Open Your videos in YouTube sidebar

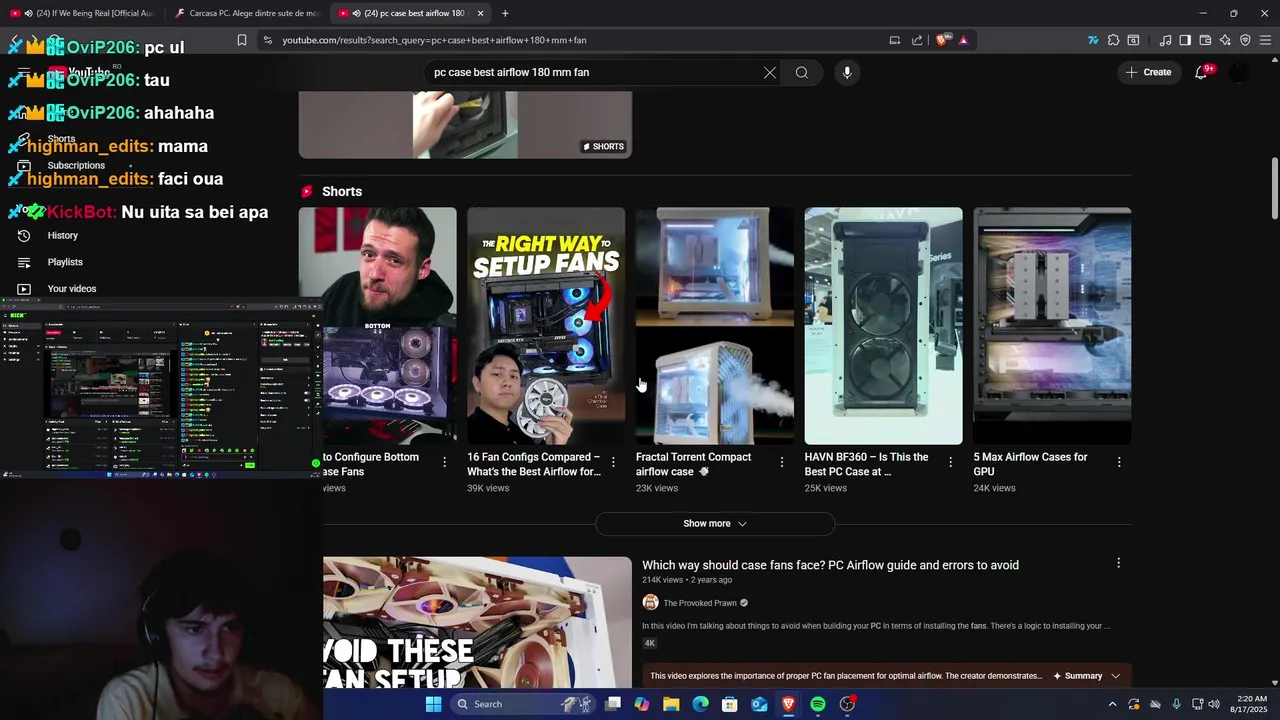[x=72, y=289]
